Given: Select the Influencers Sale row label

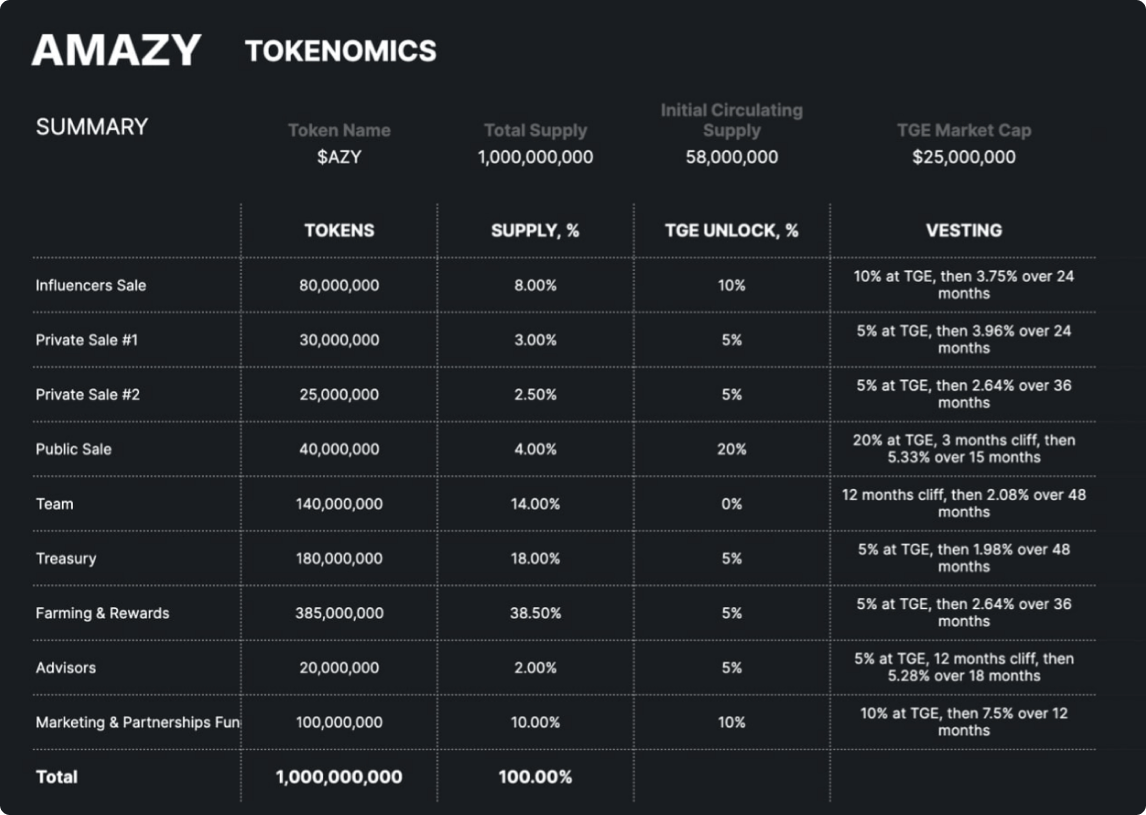Looking at the screenshot, I should point(91,285).
